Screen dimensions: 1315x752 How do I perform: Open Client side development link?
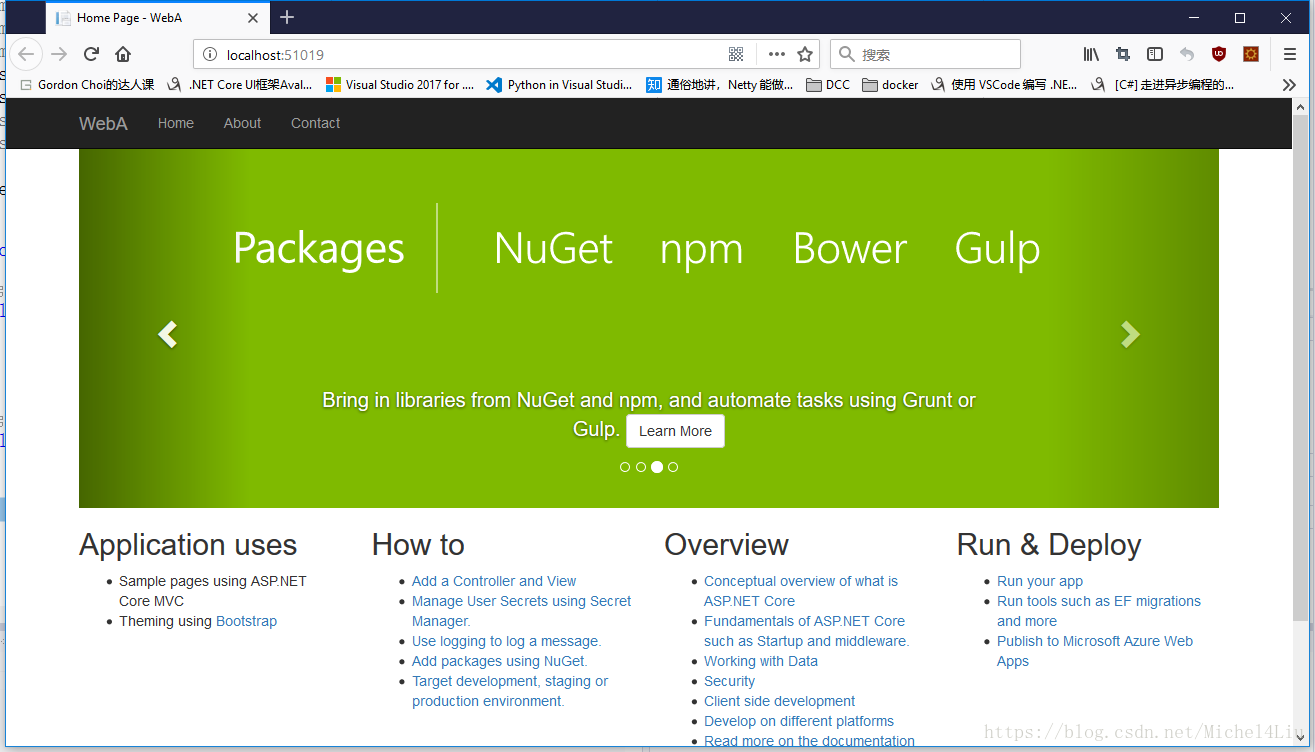click(780, 701)
